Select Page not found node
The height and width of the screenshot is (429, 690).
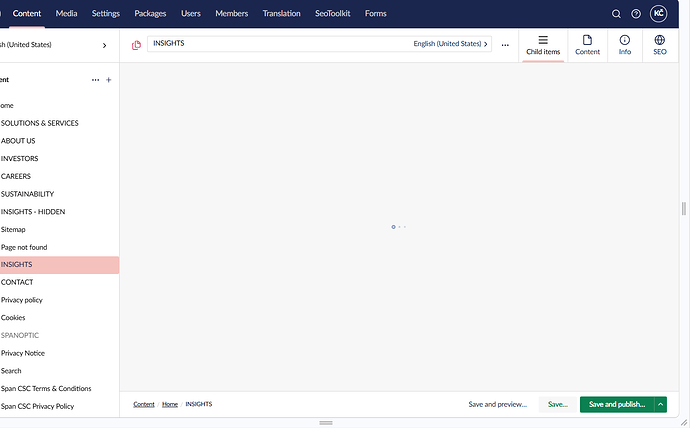pyautogui.click(x=24, y=247)
